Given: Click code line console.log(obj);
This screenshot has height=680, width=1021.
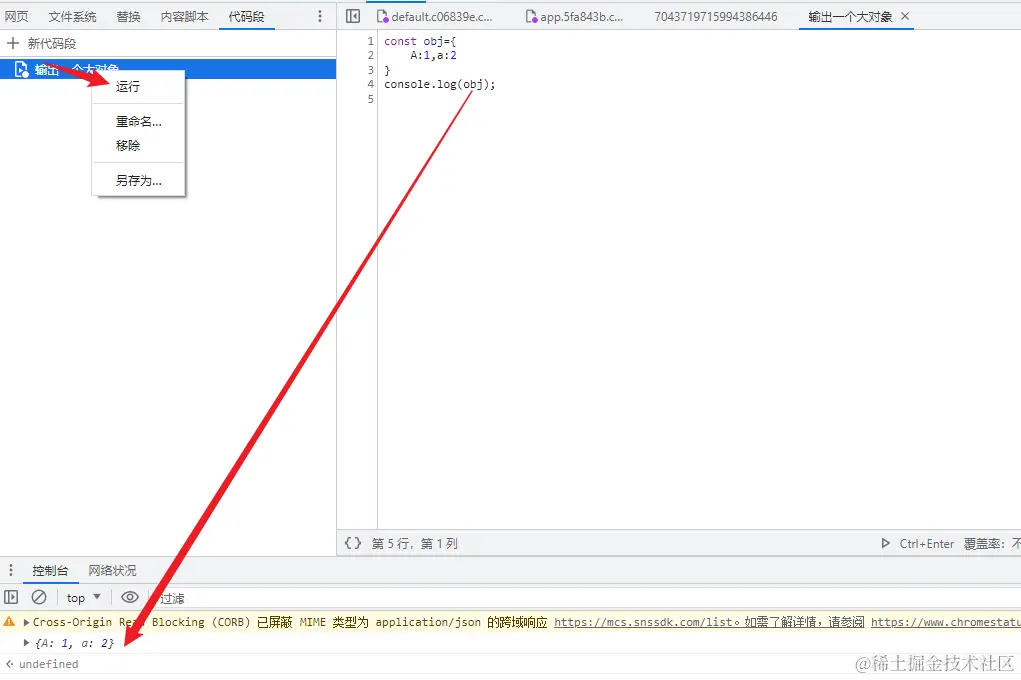Looking at the screenshot, I should (440, 85).
